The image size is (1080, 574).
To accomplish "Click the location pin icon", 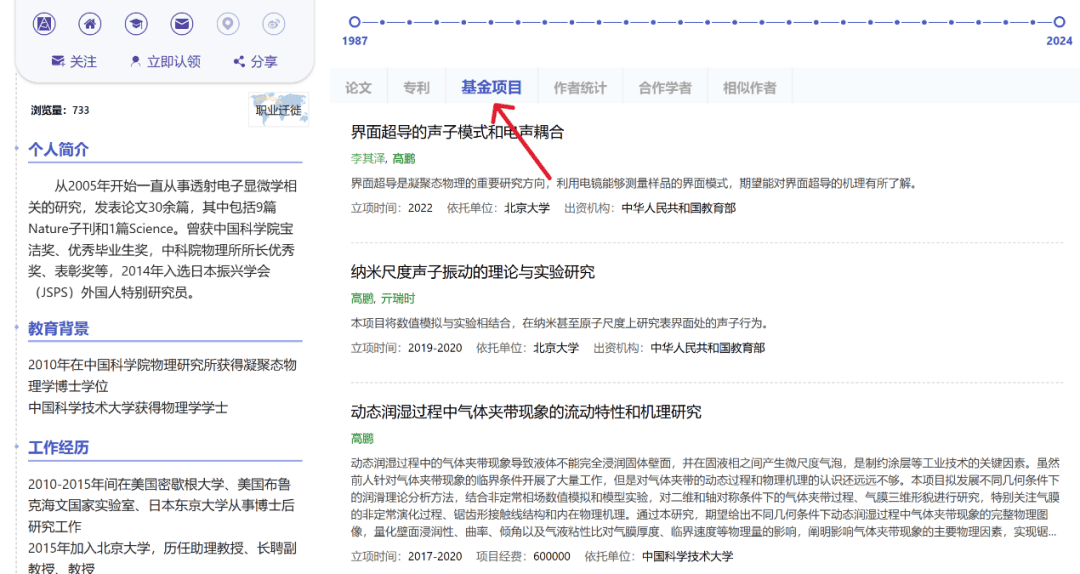I will tap(228, 23).
